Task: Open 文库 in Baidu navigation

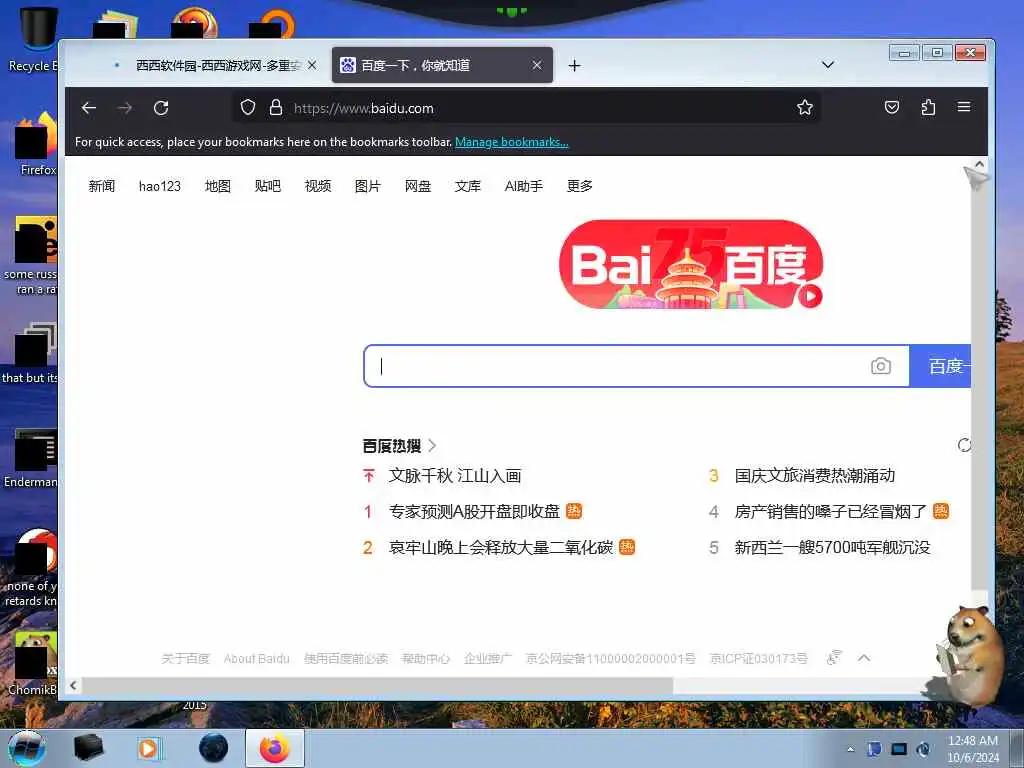Action: pyautogui.click(x=468, y=186)
